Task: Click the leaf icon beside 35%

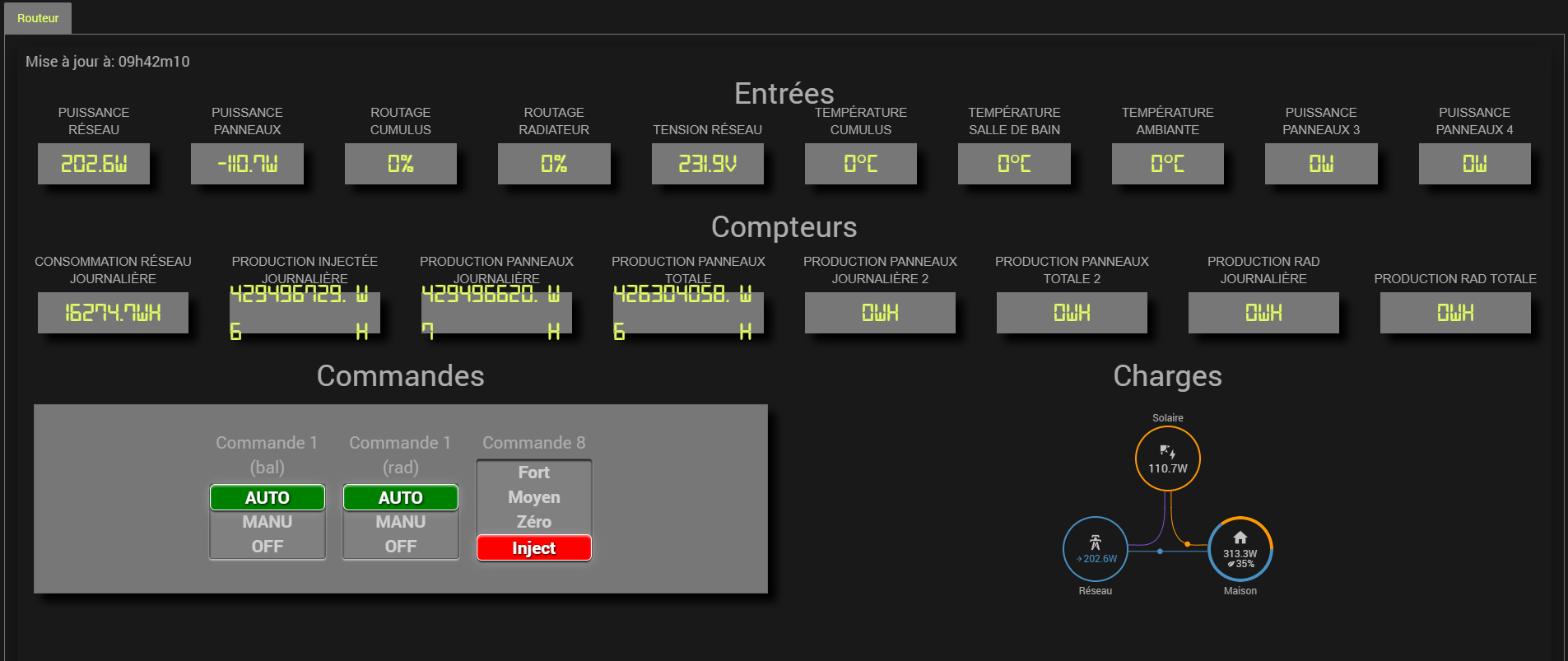Action: [1231, 564]
